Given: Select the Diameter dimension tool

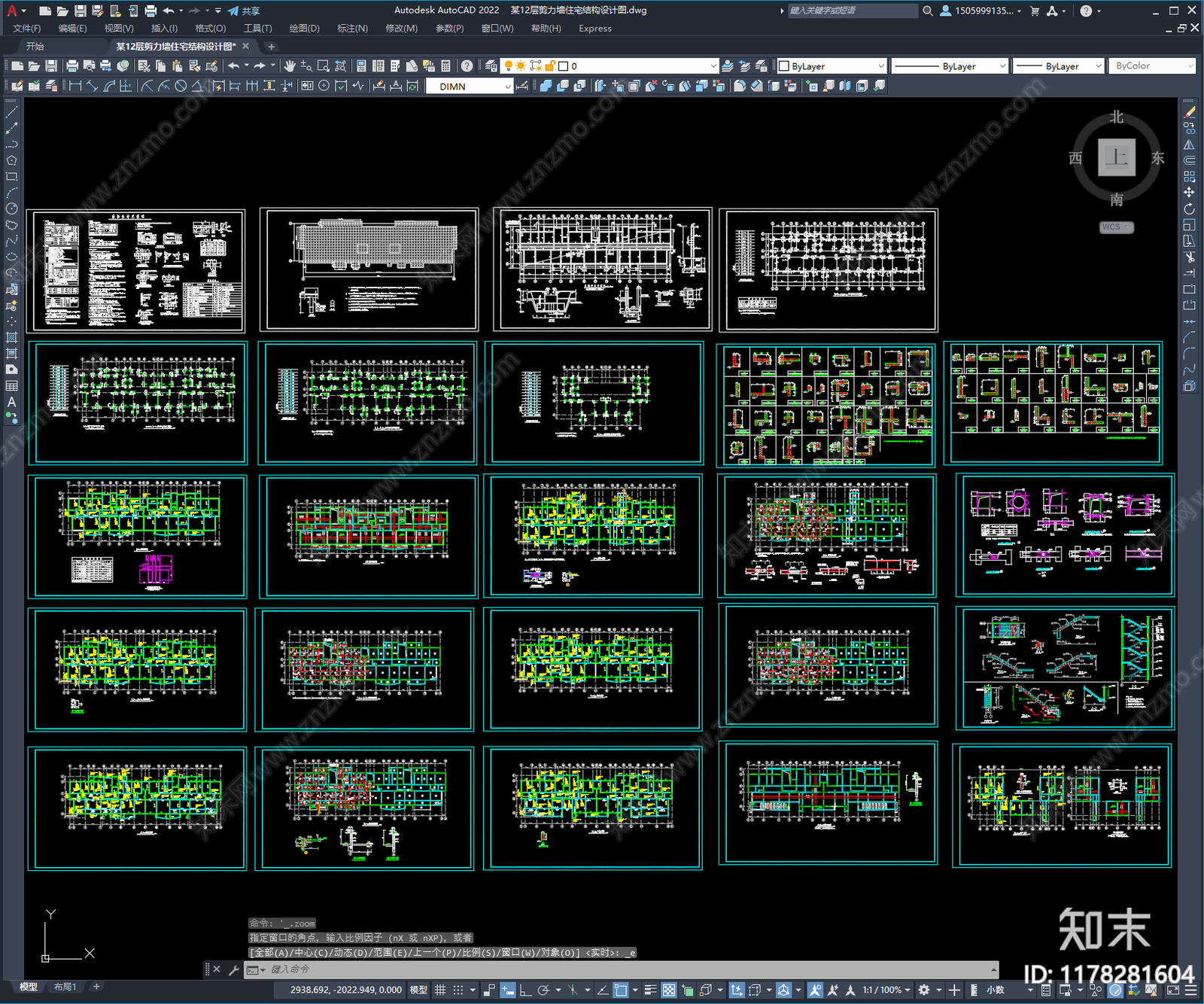Looking at the screenshot, I should tap(181, 86).
